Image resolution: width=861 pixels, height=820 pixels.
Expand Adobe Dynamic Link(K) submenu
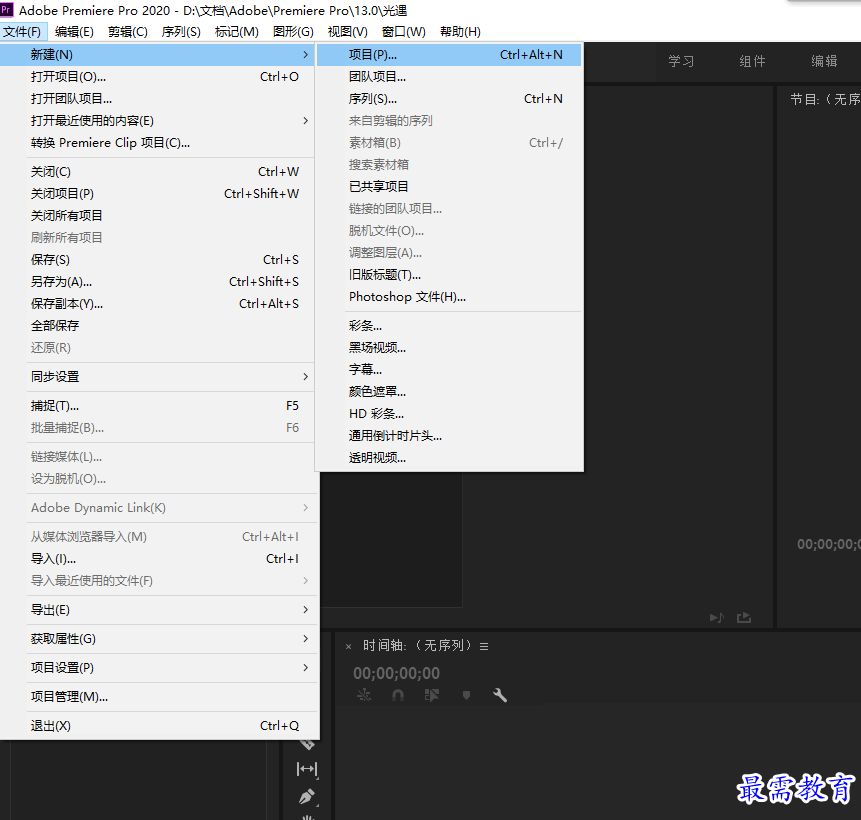click(157, 508)
